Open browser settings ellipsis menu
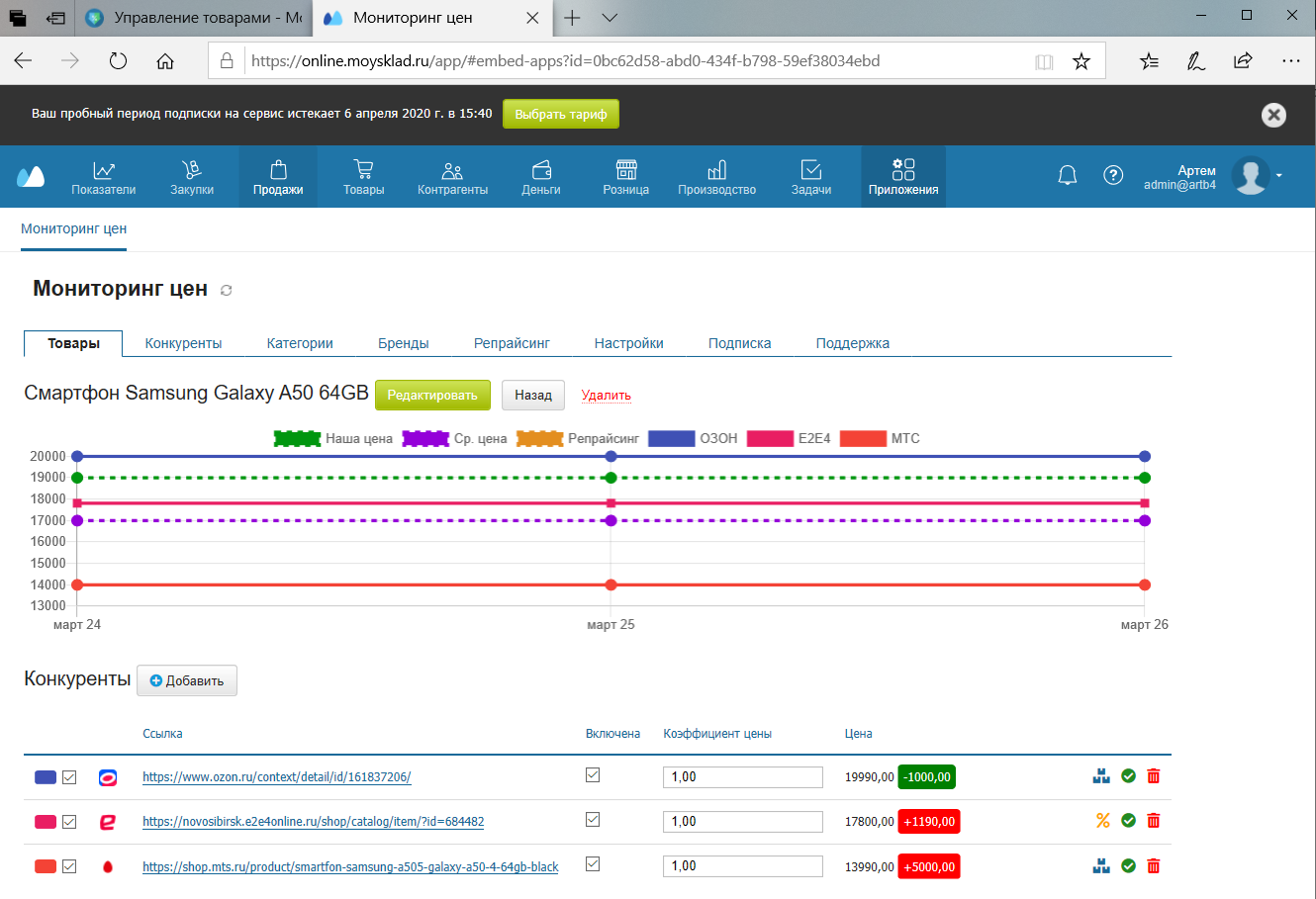This screenshot has height=899, width=1316. click(x=1290, y=61)
